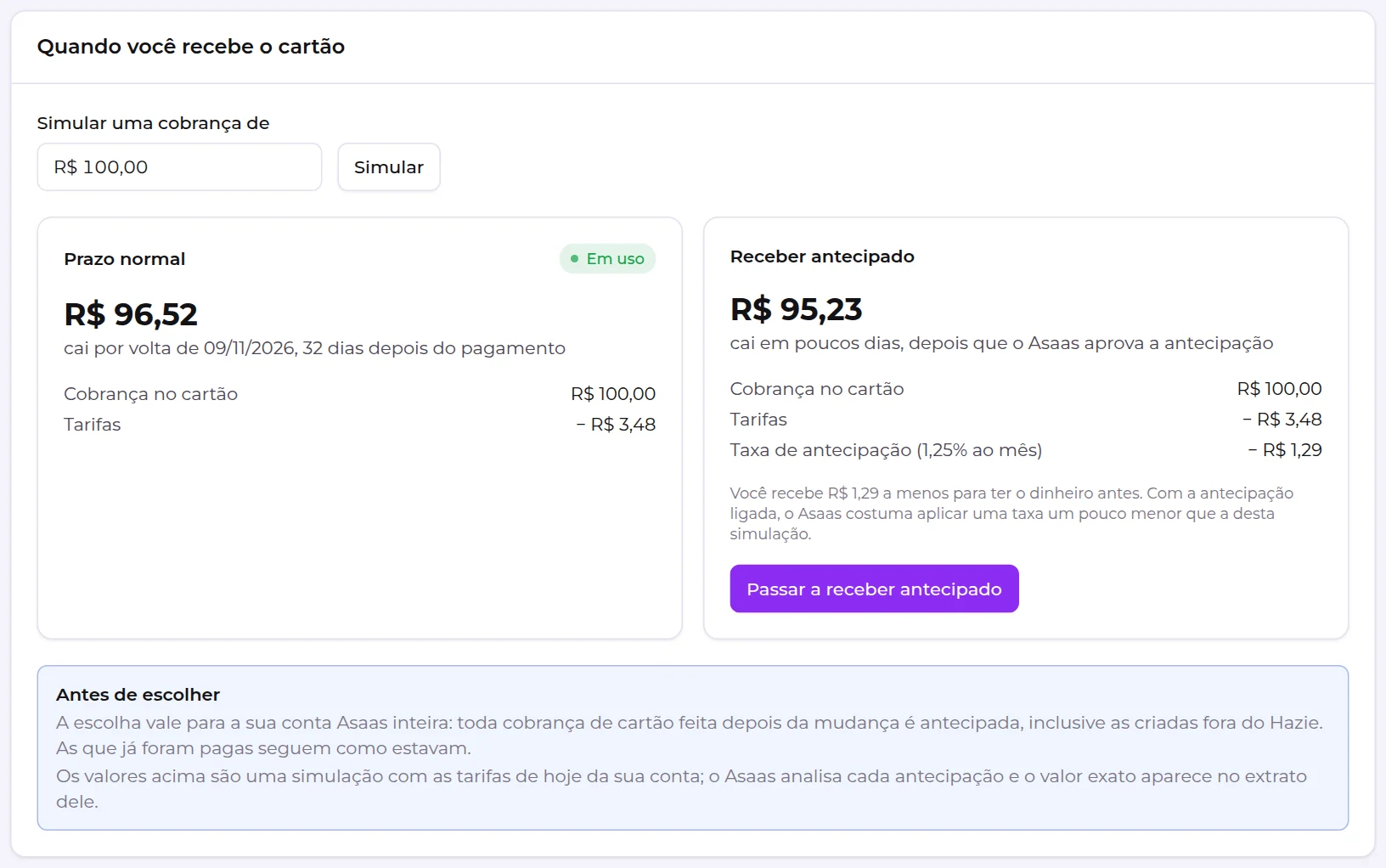
Task: Click R$ 100,00 value in Prazo normal card
Action: click(613, 394)
